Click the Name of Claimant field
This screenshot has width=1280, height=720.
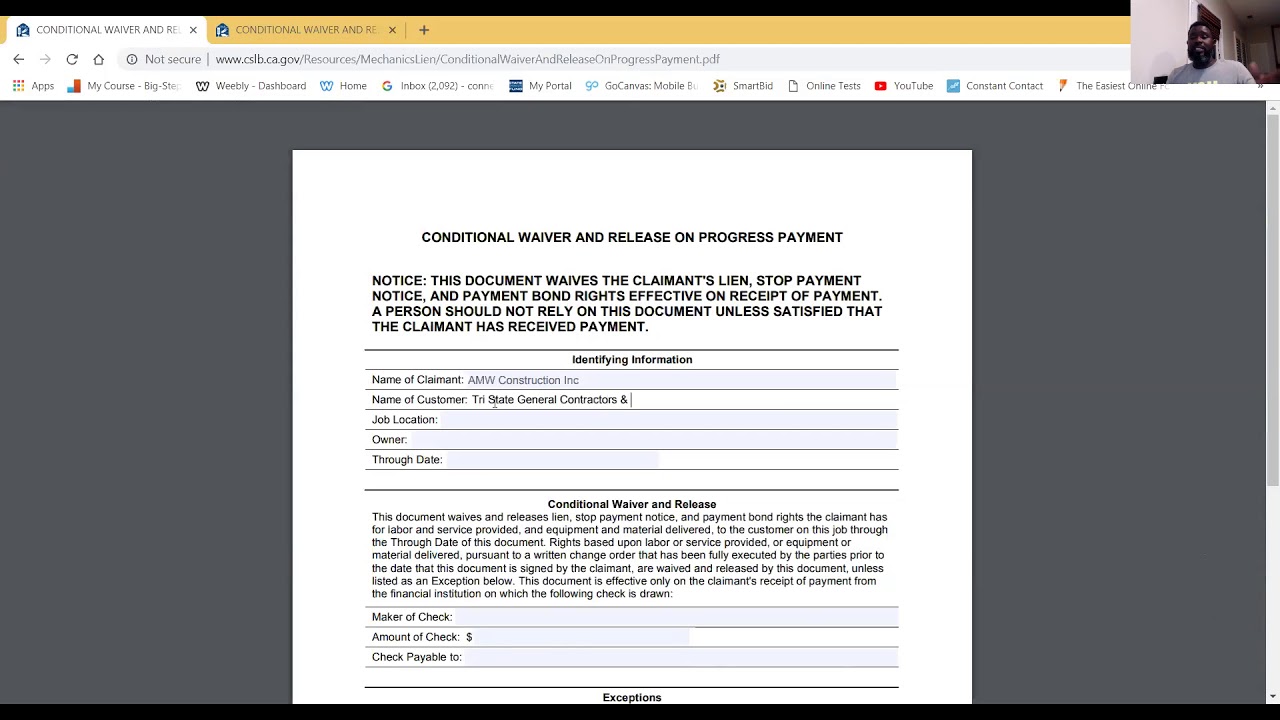[x=681, y=380]
